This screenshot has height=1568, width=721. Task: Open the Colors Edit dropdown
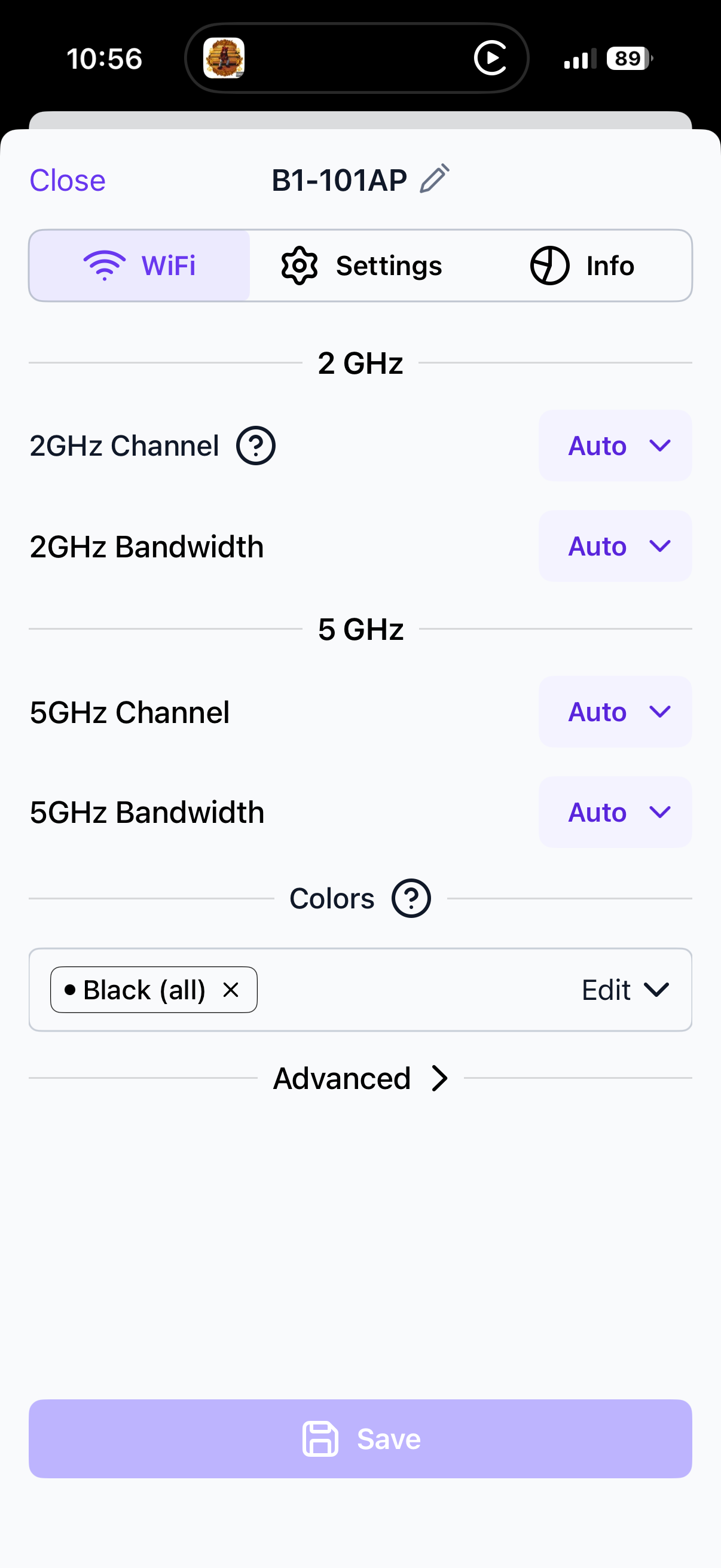coord(625,990)
